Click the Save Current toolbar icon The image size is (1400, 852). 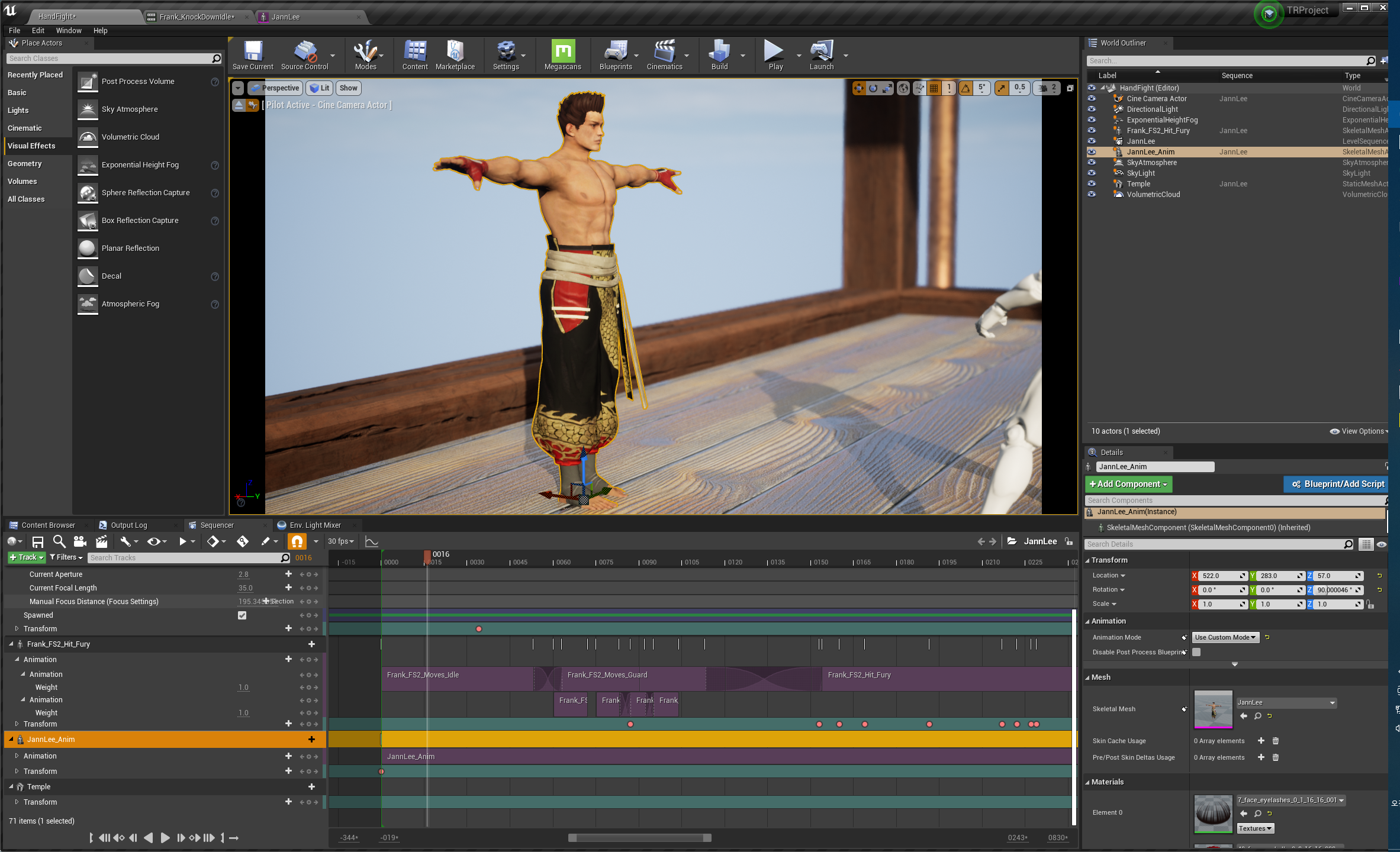point(253,53)
